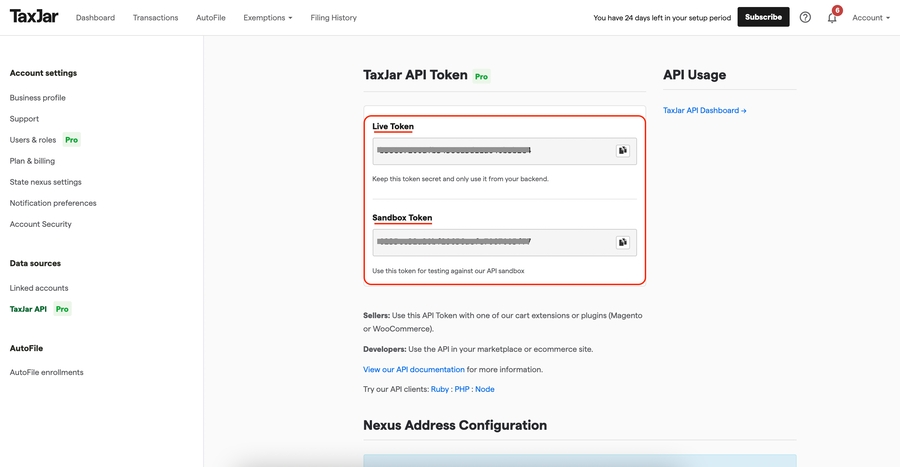View our API documentation link
900x467 pixels.
[413, 369]
